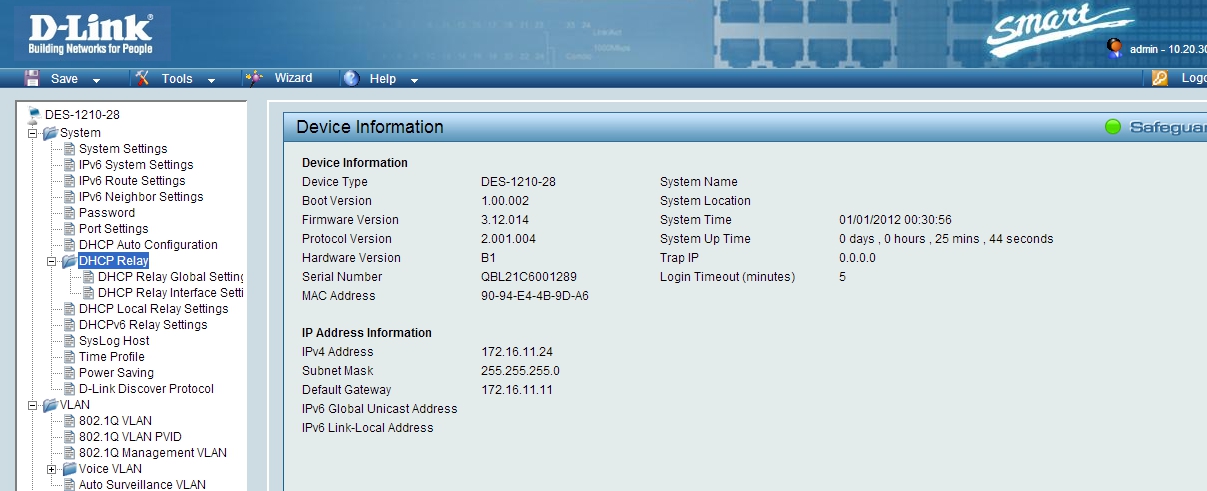Open 802.1Q Management VLAN page
The width and height of the screenshot is (1207, 491).
click(153, 452)
